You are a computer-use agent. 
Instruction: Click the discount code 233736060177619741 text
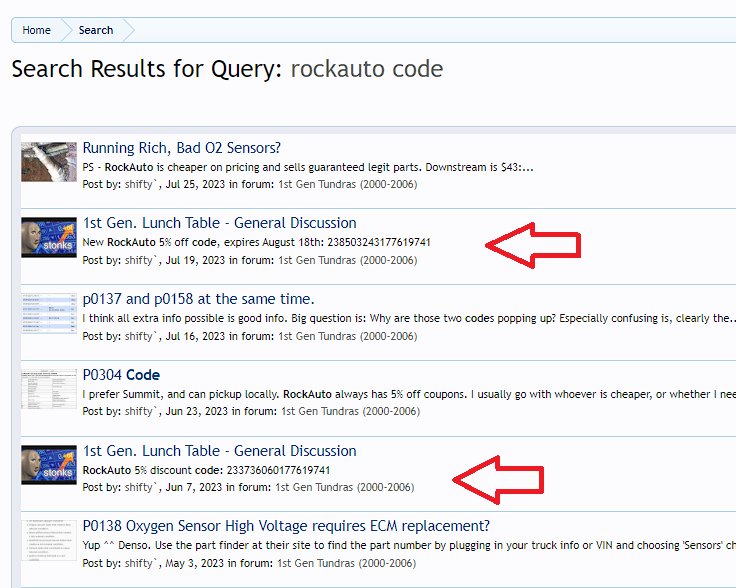(x=278, y=470)
